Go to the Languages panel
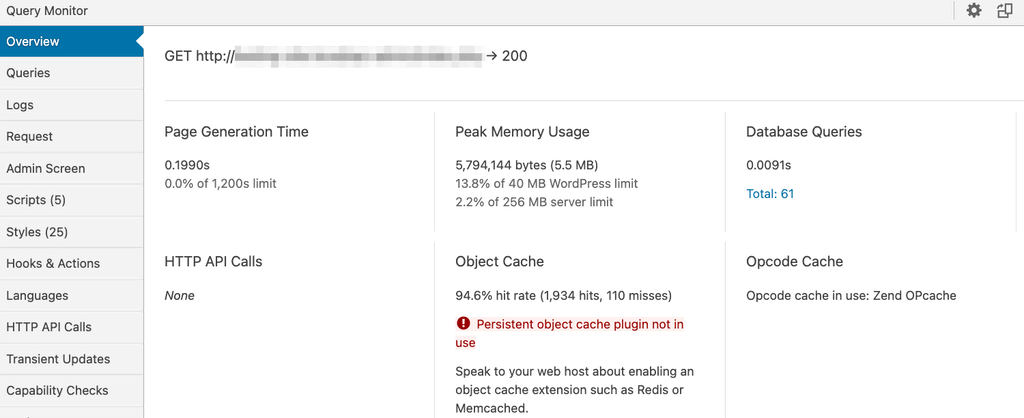Image resolution: width=1024 pixels, height=418 pixels. (37, 296)
